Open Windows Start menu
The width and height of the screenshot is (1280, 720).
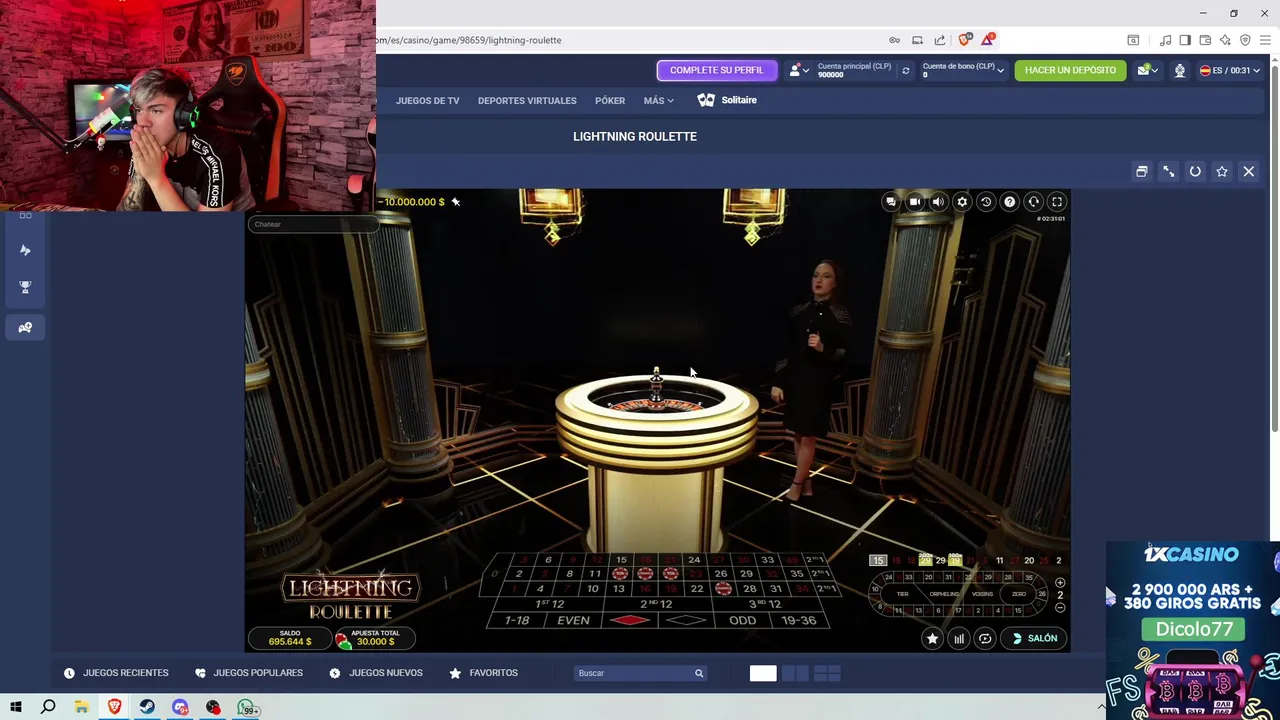coord(16,707)
